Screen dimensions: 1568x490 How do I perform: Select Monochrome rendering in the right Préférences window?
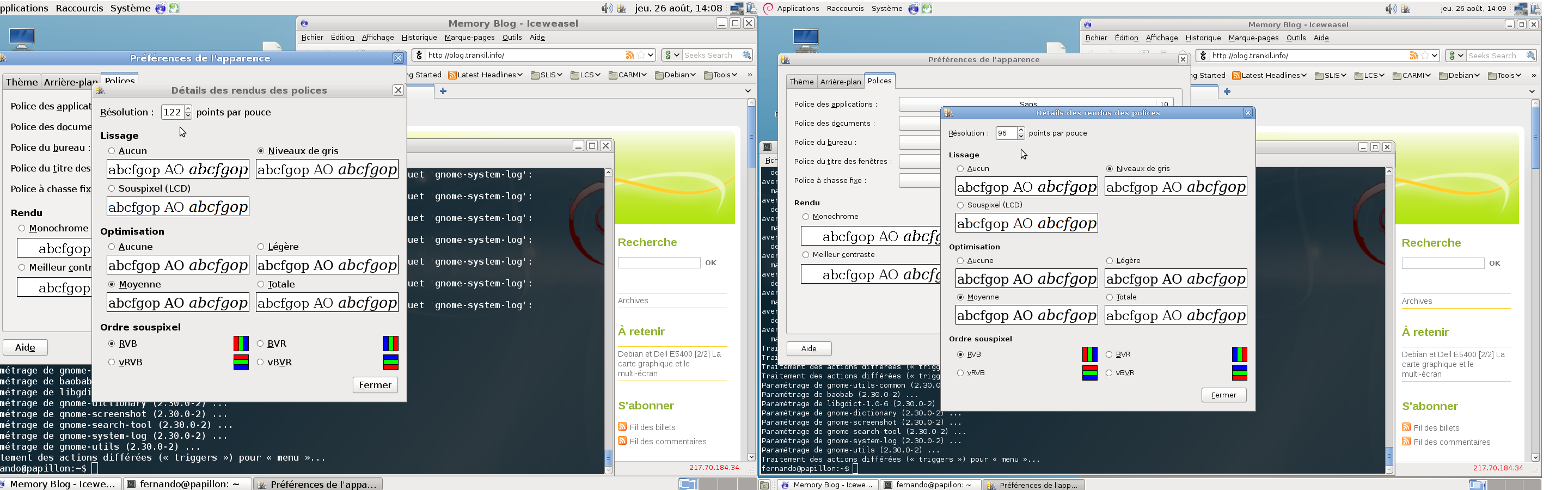pos(806,216)
